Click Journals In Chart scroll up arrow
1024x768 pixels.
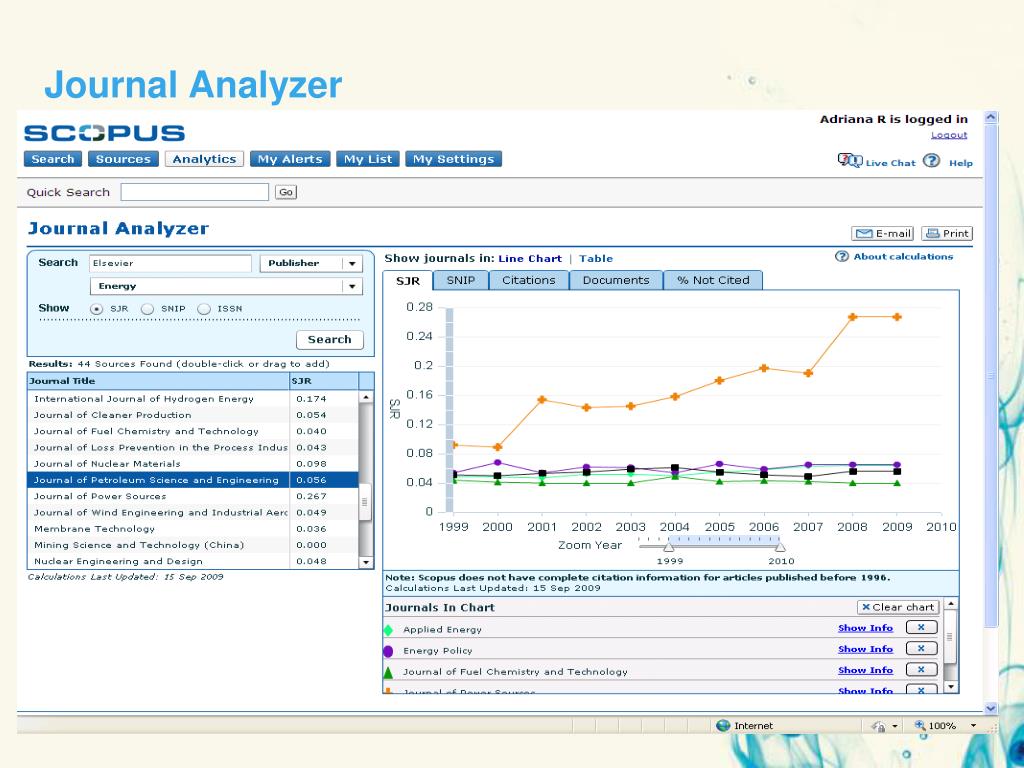(951, 604)
